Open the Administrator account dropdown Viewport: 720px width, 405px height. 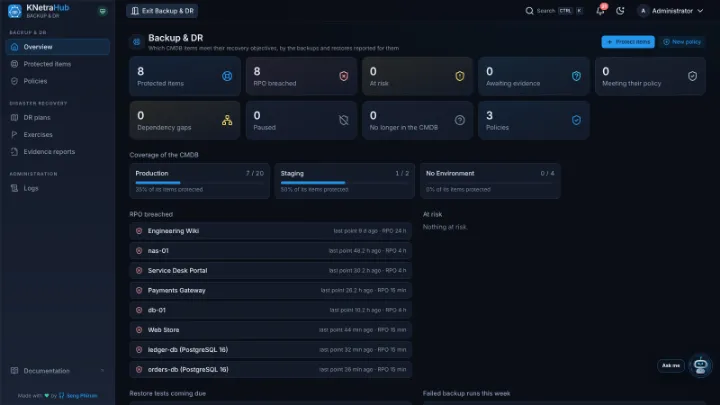(x=670, y=11)
